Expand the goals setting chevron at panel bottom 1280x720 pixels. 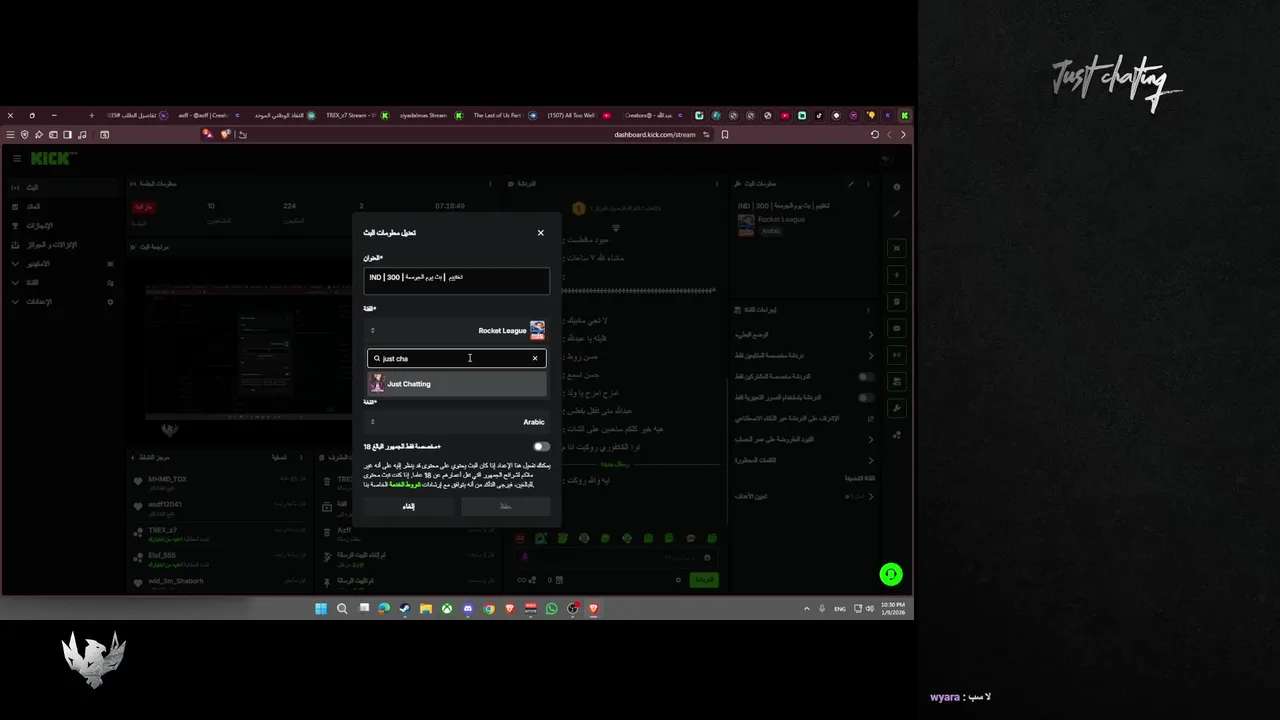[870, 497]
